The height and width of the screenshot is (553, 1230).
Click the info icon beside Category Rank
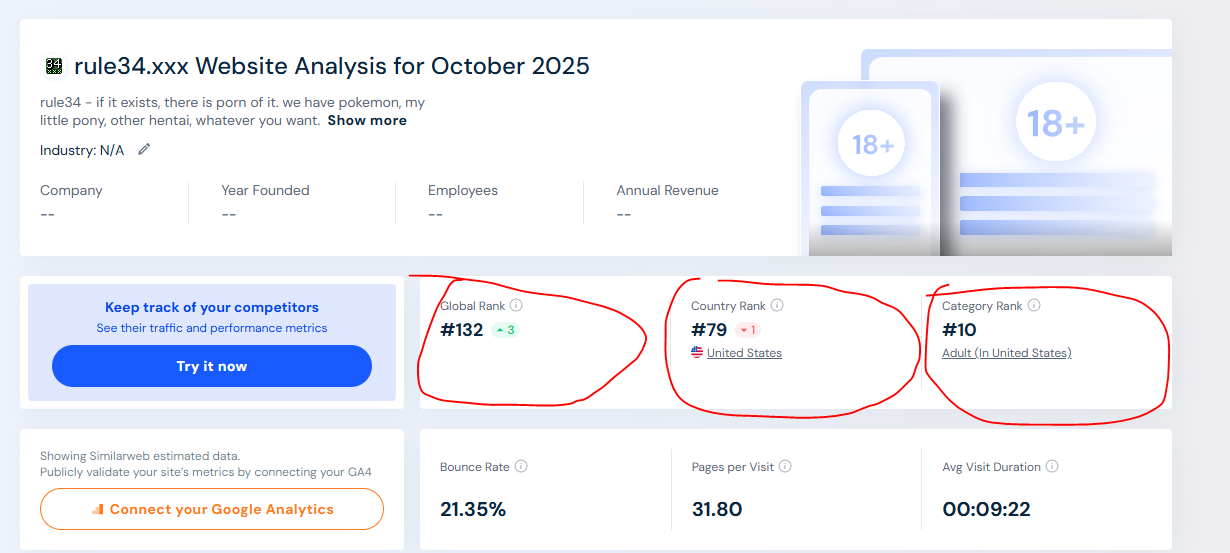coord(1034,306)
